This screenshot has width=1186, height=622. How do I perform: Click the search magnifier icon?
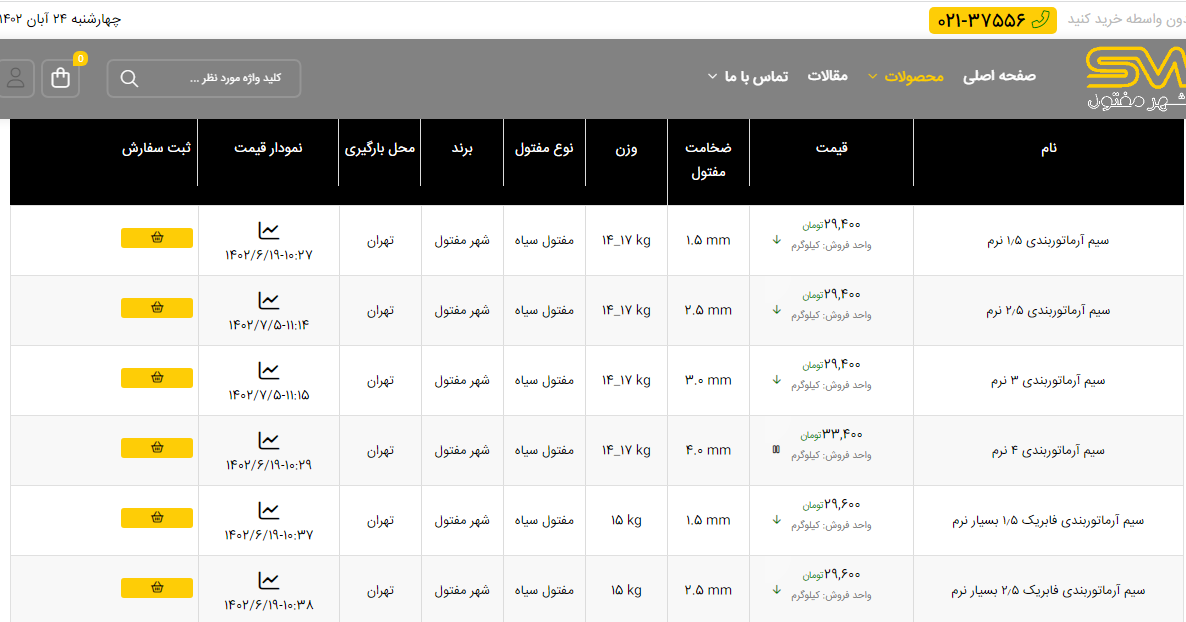point(129,78)
